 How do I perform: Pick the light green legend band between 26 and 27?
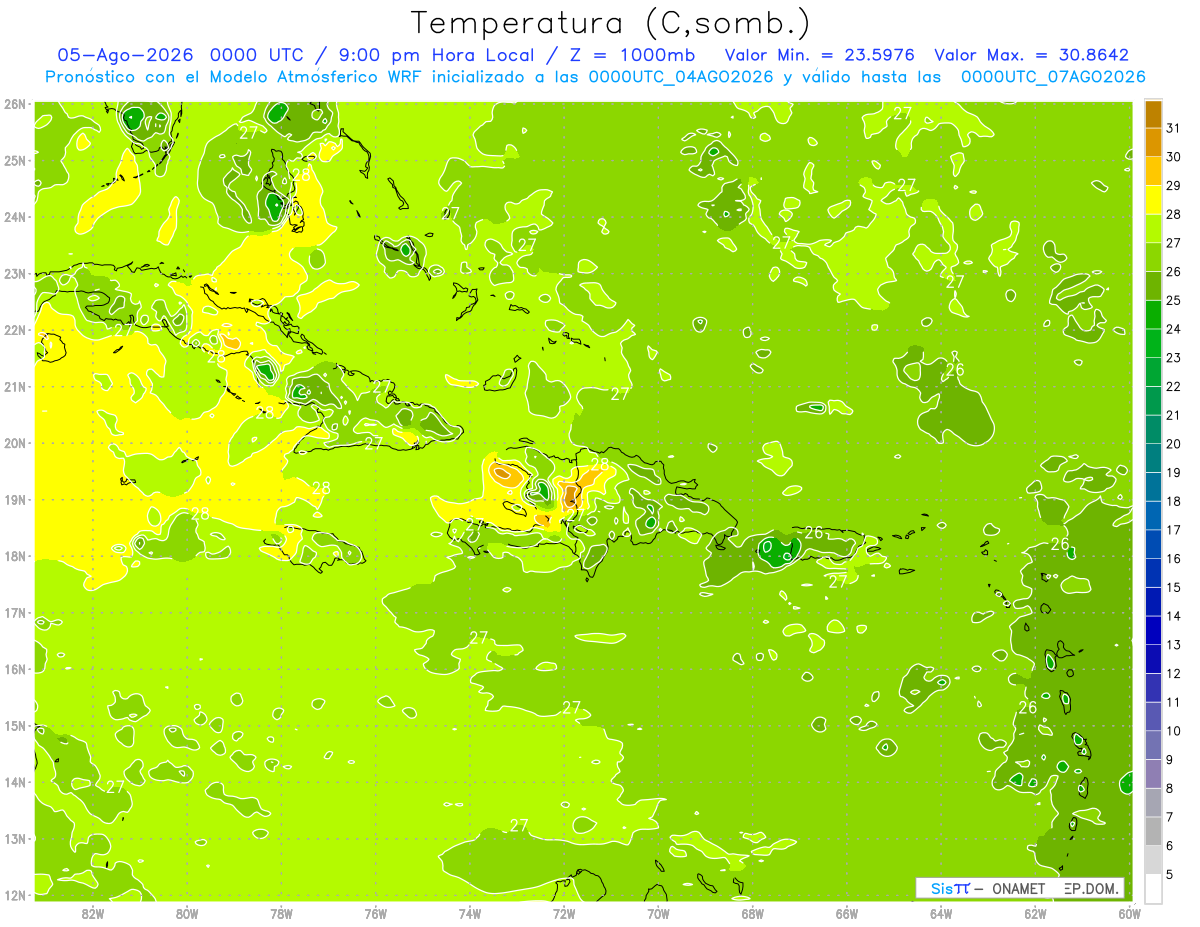click(x=1153, y=257)
